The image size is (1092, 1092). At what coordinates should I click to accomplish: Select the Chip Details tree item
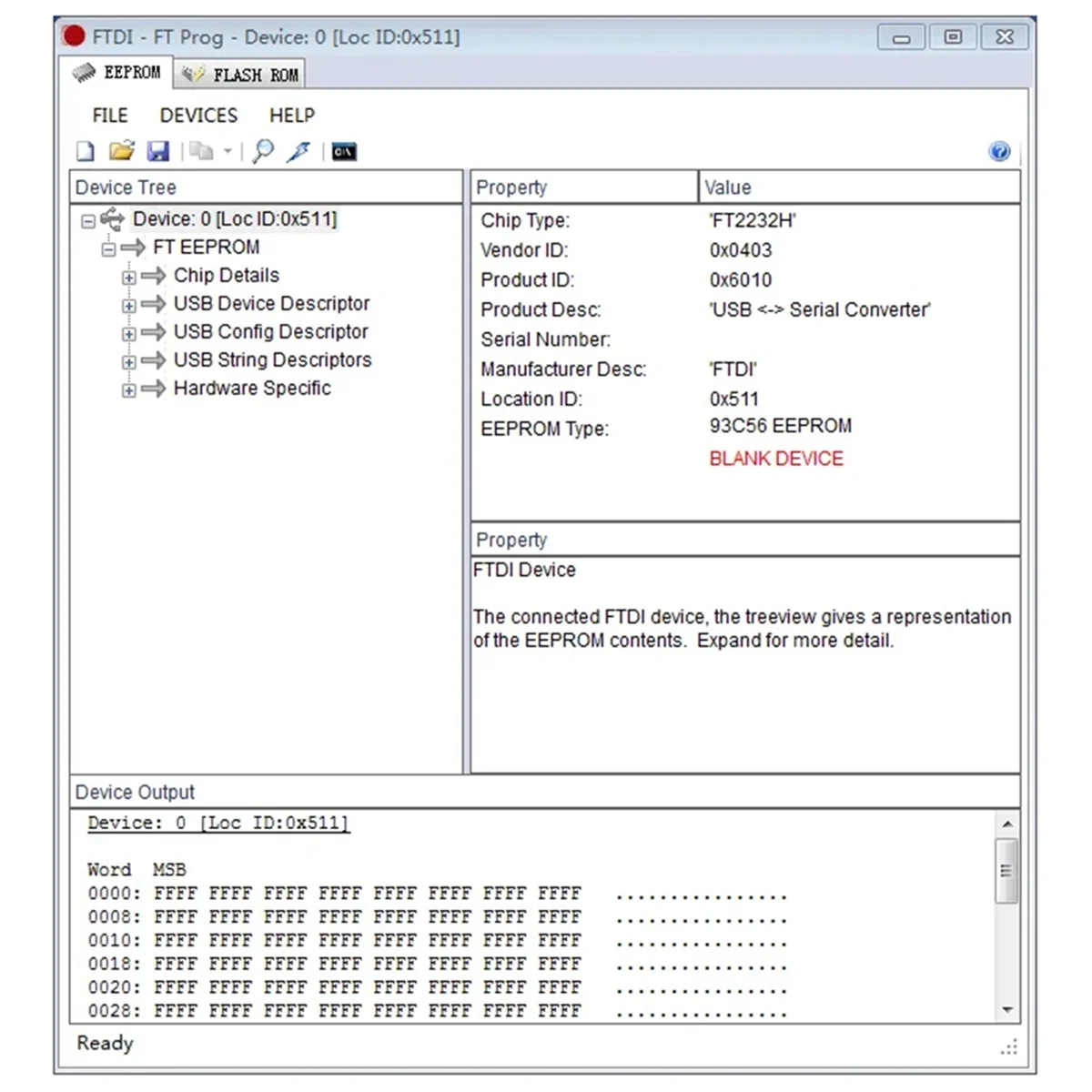click(x=227, y=276)
